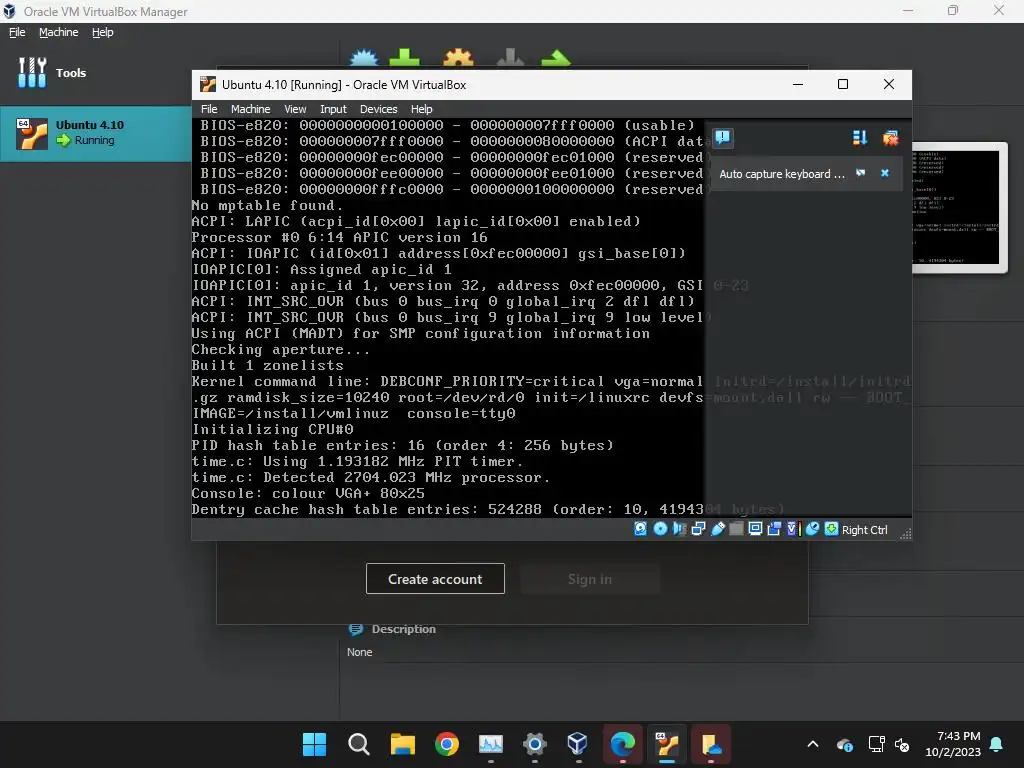Click OneDrive cloud icon in system tray

coord(844,744)
